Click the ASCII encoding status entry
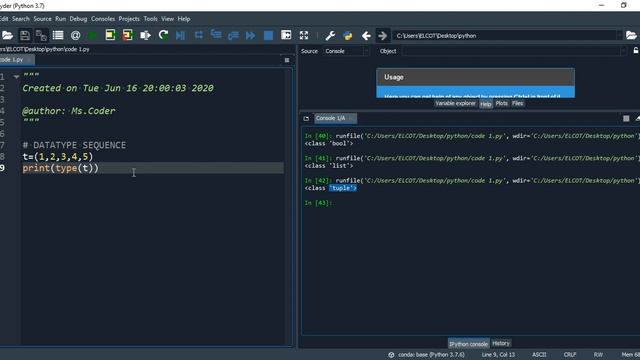Screen dimensions: 640x360 539,355
